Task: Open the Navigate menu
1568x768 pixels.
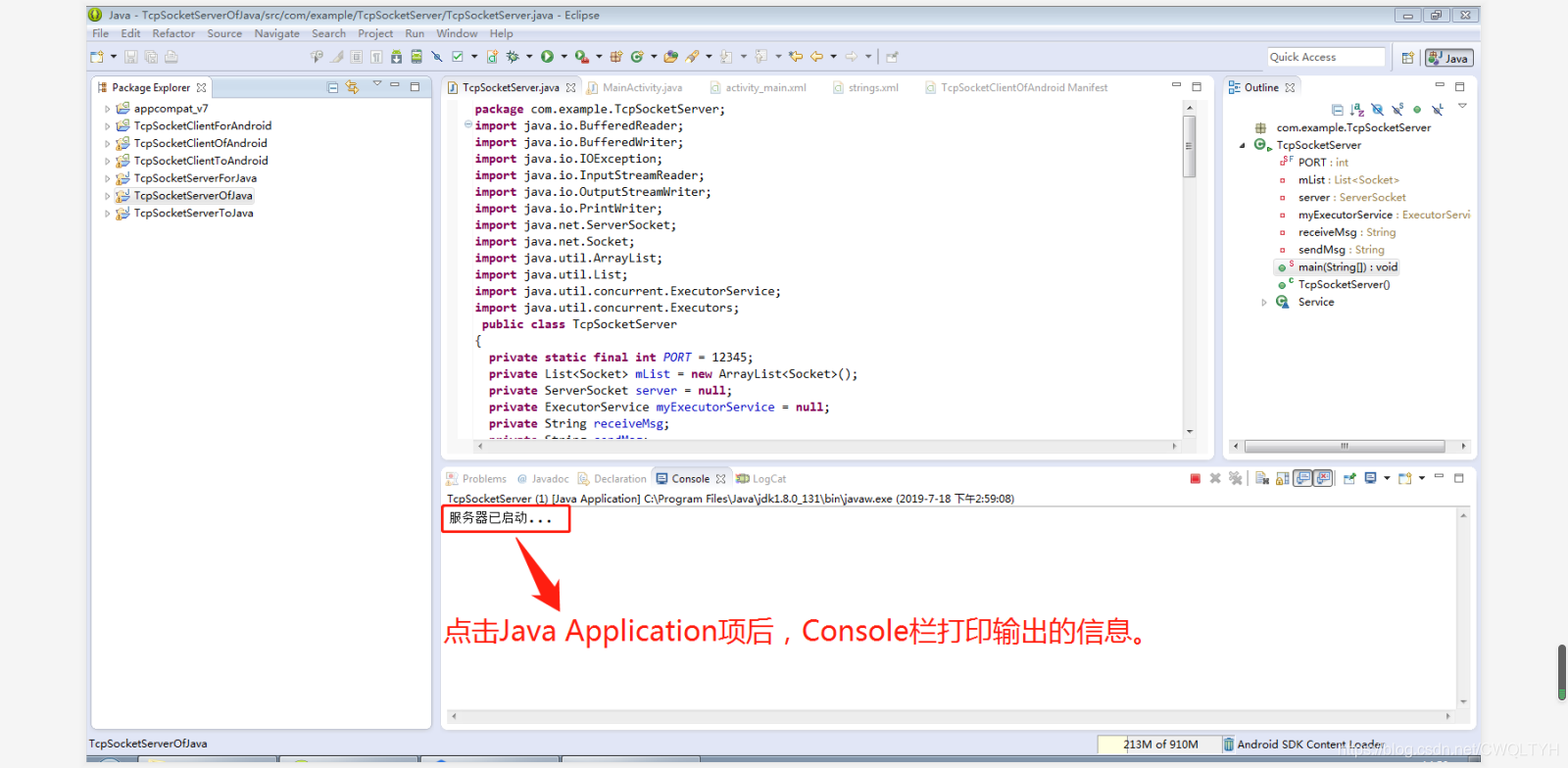Action: 277,33
